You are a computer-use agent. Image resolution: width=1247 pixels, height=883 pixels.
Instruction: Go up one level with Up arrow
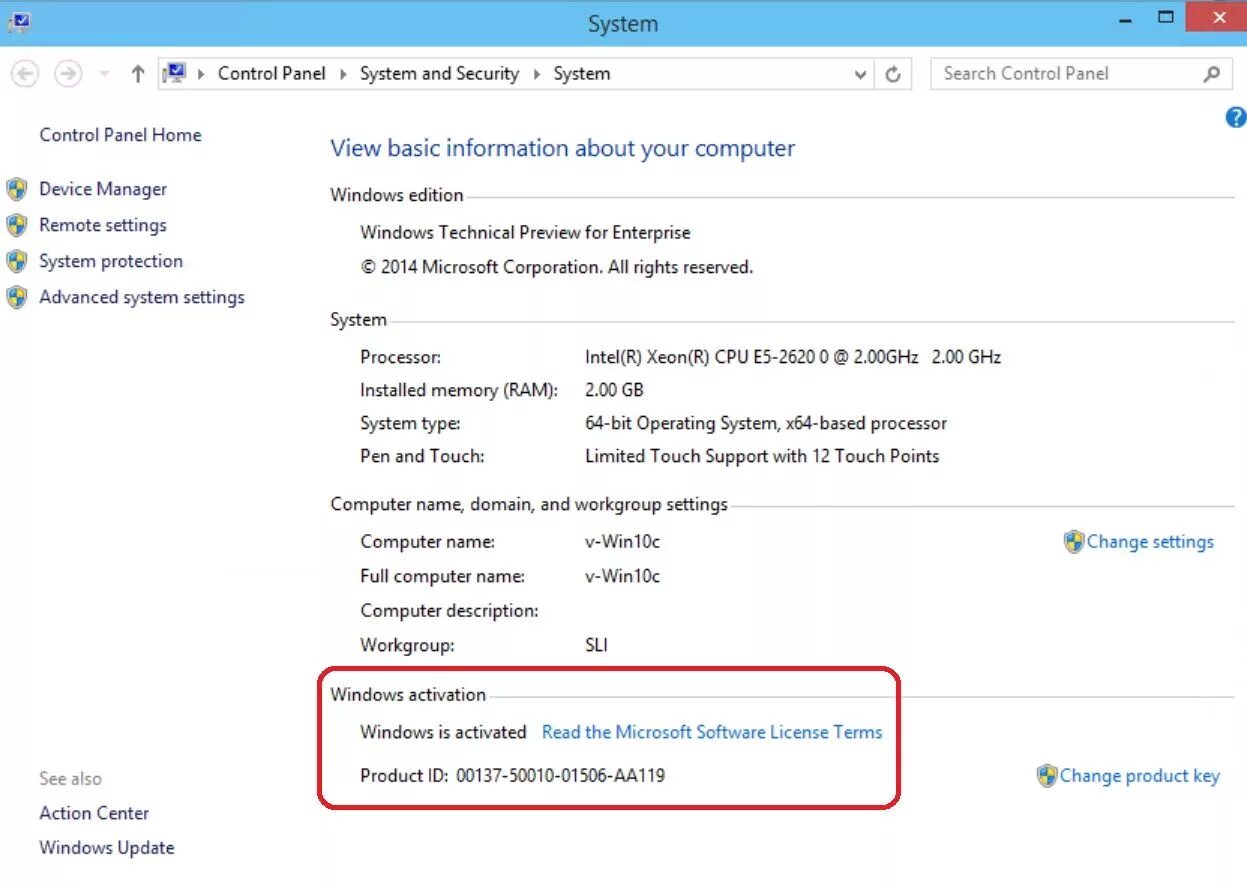(x=138, y=74)
